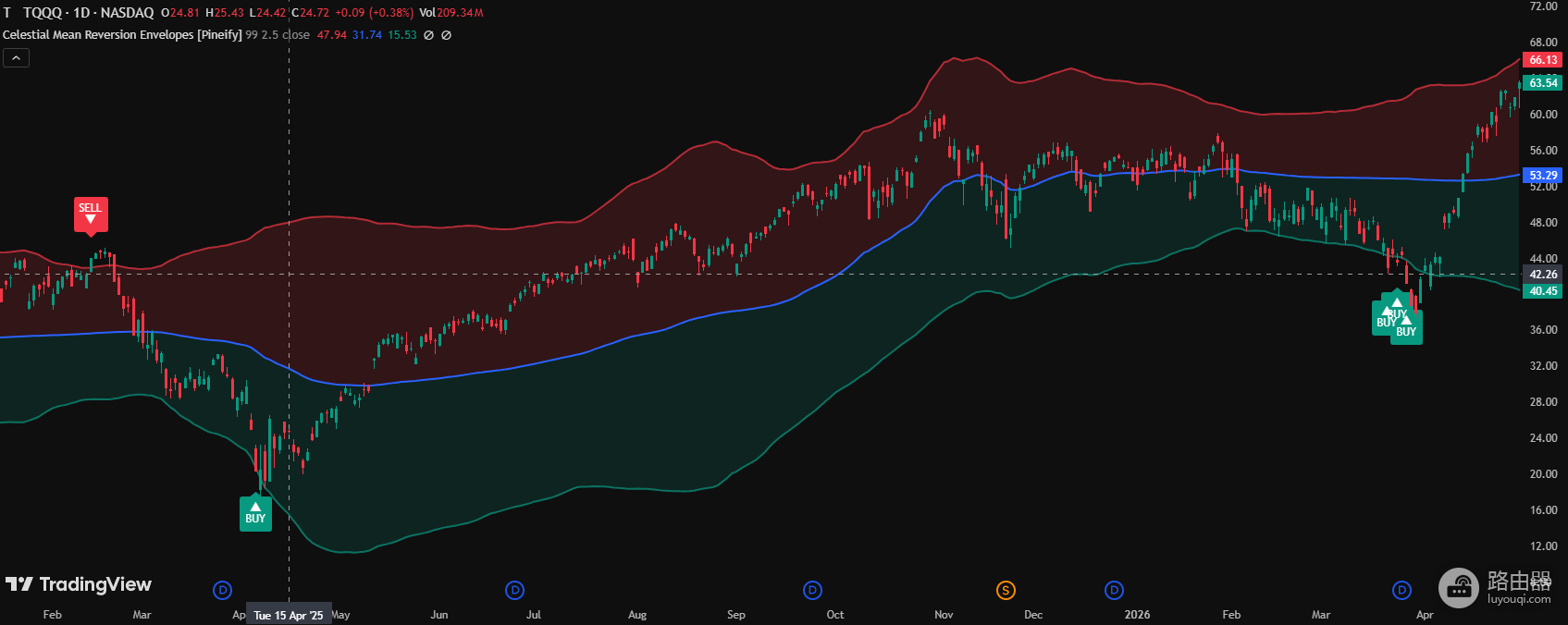Open the dividend D marker near October
Image resolution: width=1568 pixels, height=625 pixels.
(x=812, y=590)
